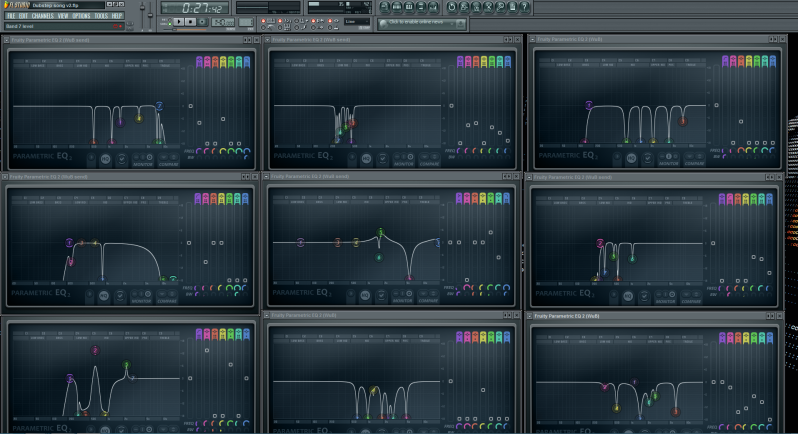Viewport: 798px width, 434px height.
Task: Open the FILE menu
Action: pyautogui.click(x=11, y=16)
